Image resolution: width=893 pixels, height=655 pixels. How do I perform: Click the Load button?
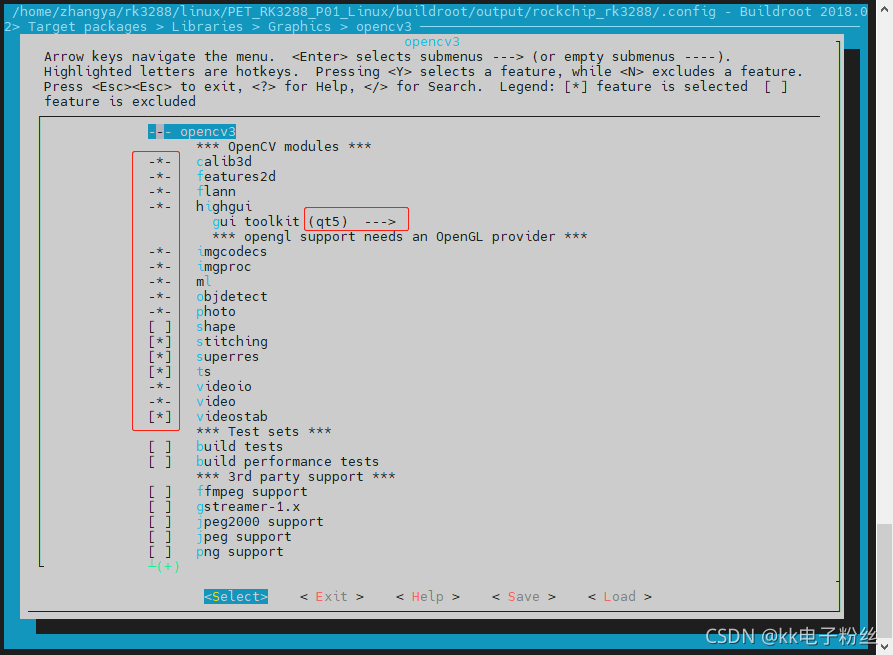tap(620, 596)
